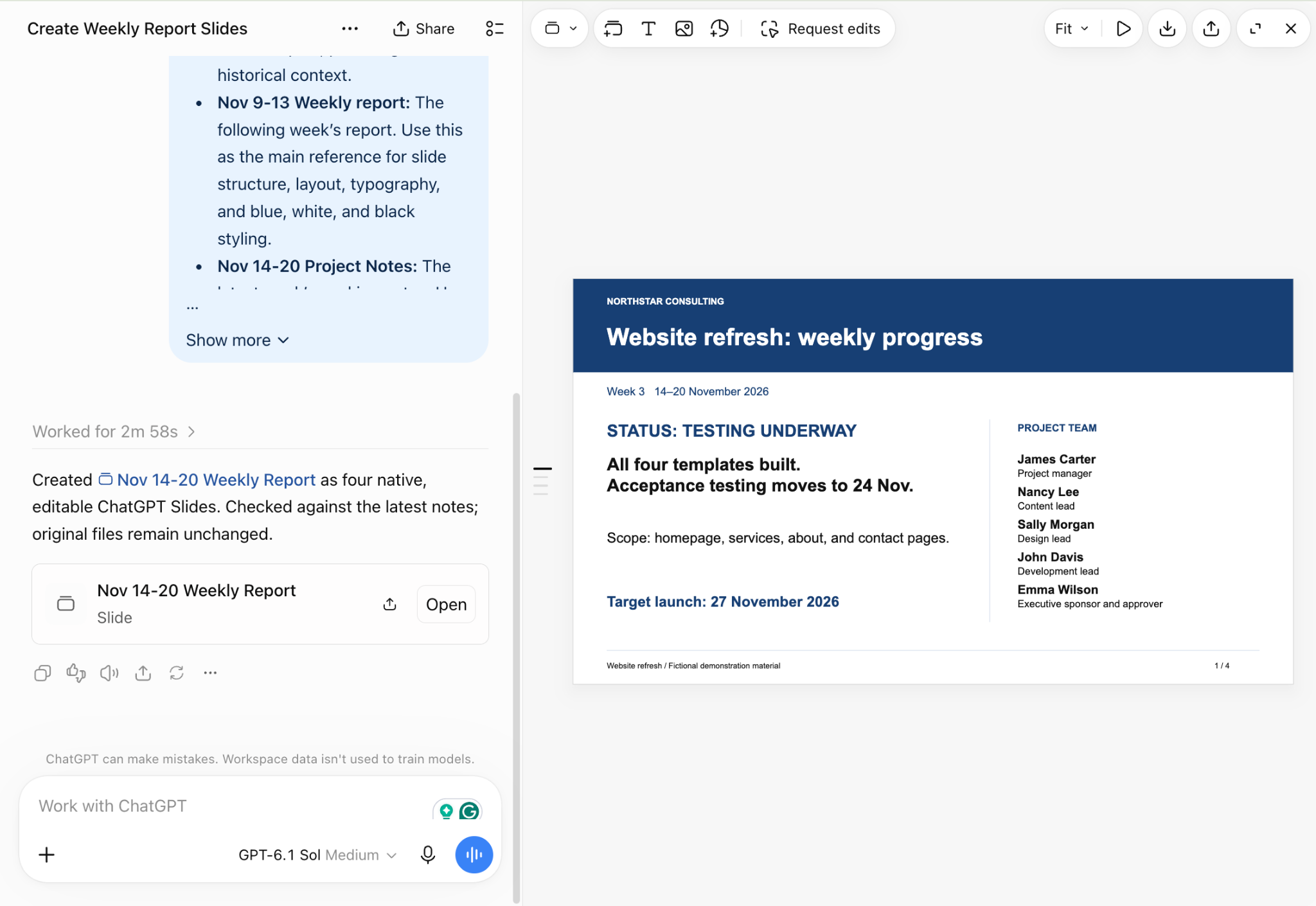Click the thumbs feedback icon
1316x906 pixels.
tap(76, 673)
